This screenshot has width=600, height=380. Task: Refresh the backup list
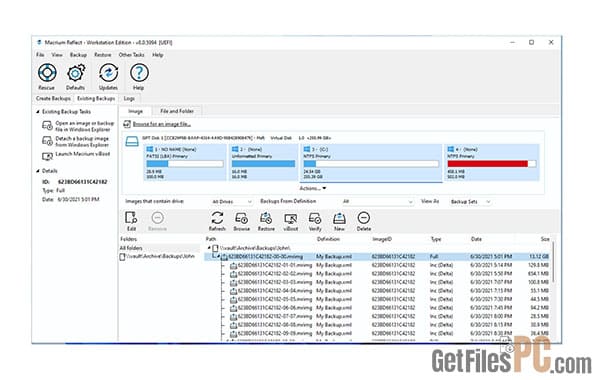tap(217, 218)
